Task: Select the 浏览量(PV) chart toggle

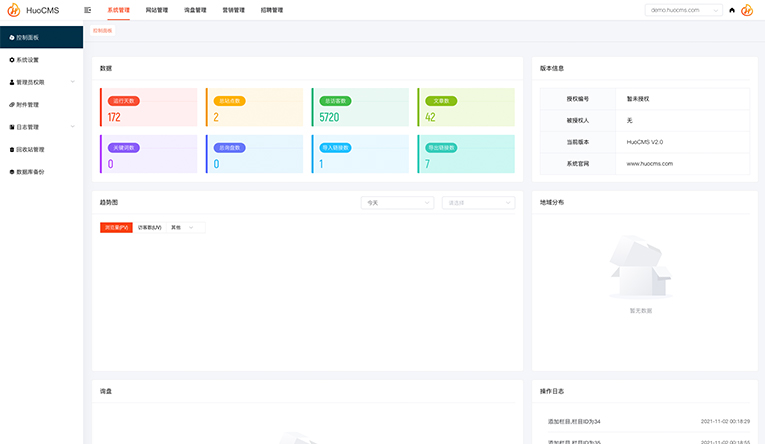Action: (x=116, y=227)
